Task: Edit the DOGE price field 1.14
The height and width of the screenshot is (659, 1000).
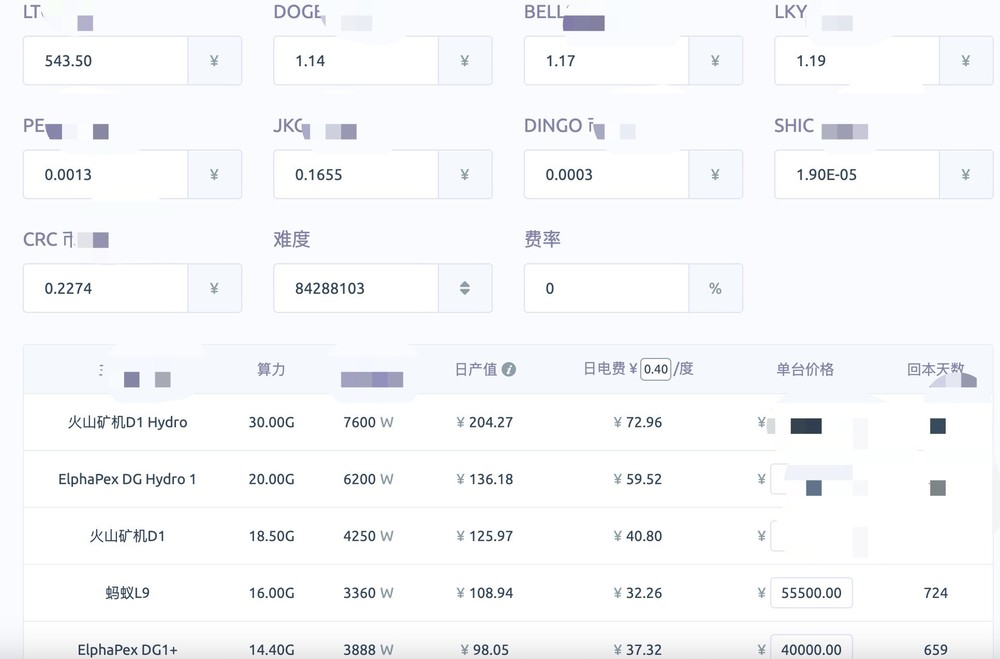Action: click(x=356, y=61)
